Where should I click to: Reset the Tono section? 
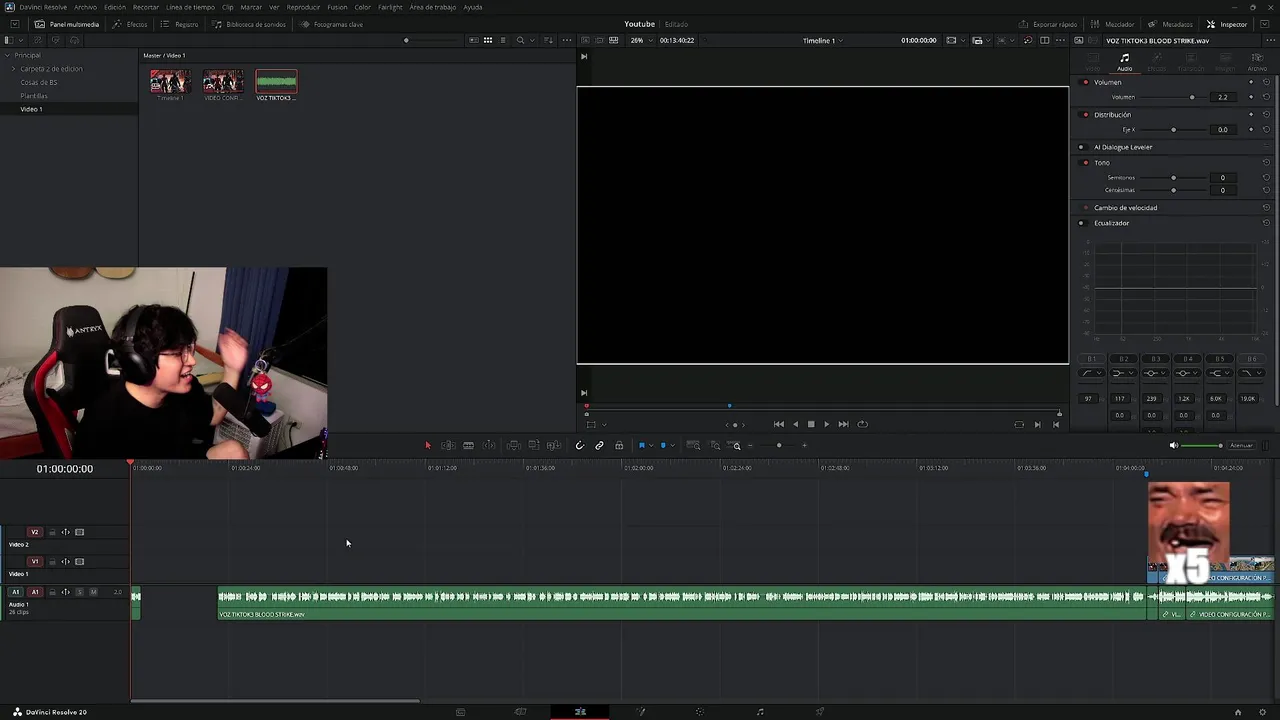click(1266, 162)
